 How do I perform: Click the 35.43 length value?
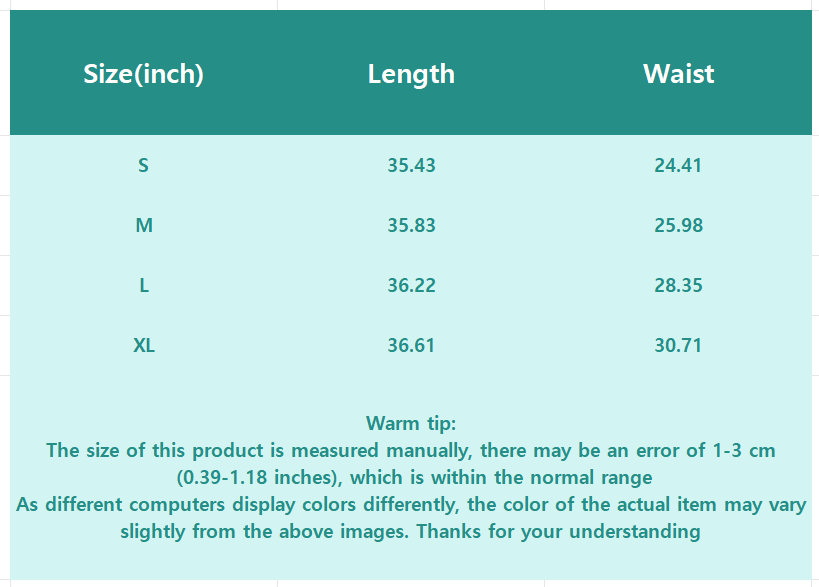click(411, 165)
